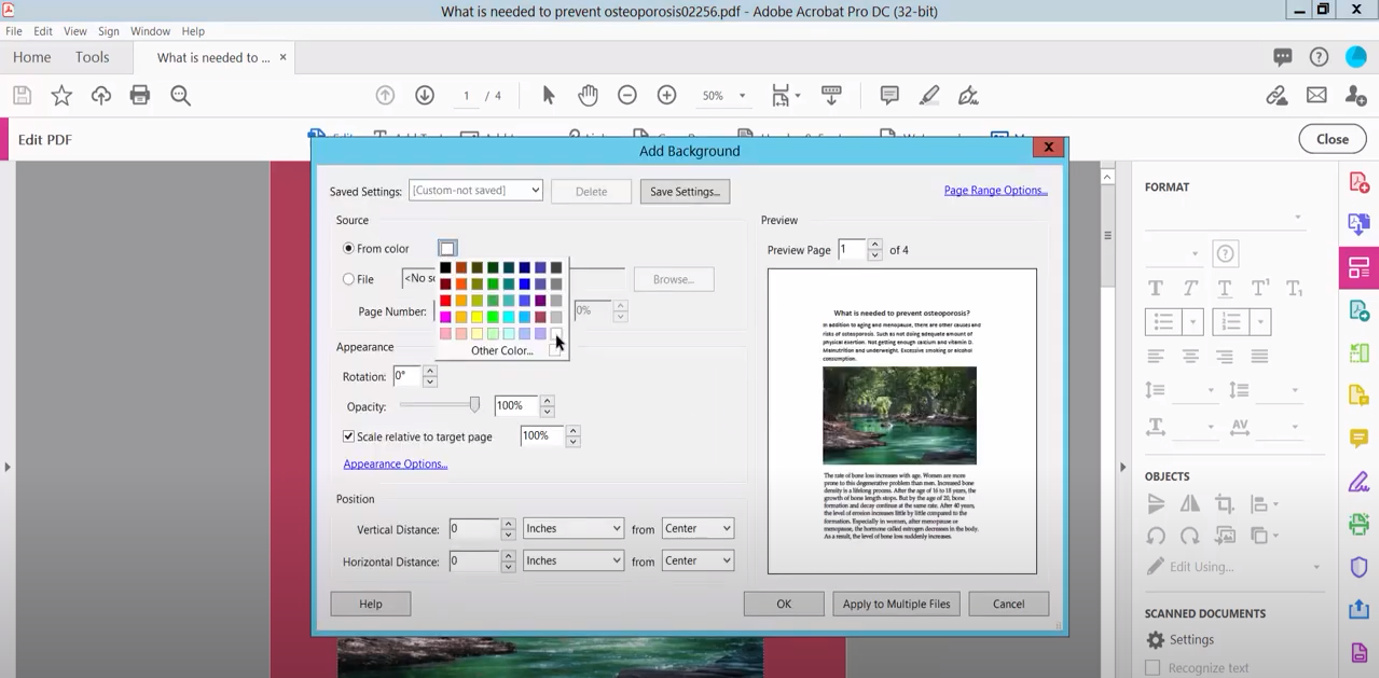Click the Zoom Out minus icon
Screen dimensions: 1379x678
click(x=627, y=95)
